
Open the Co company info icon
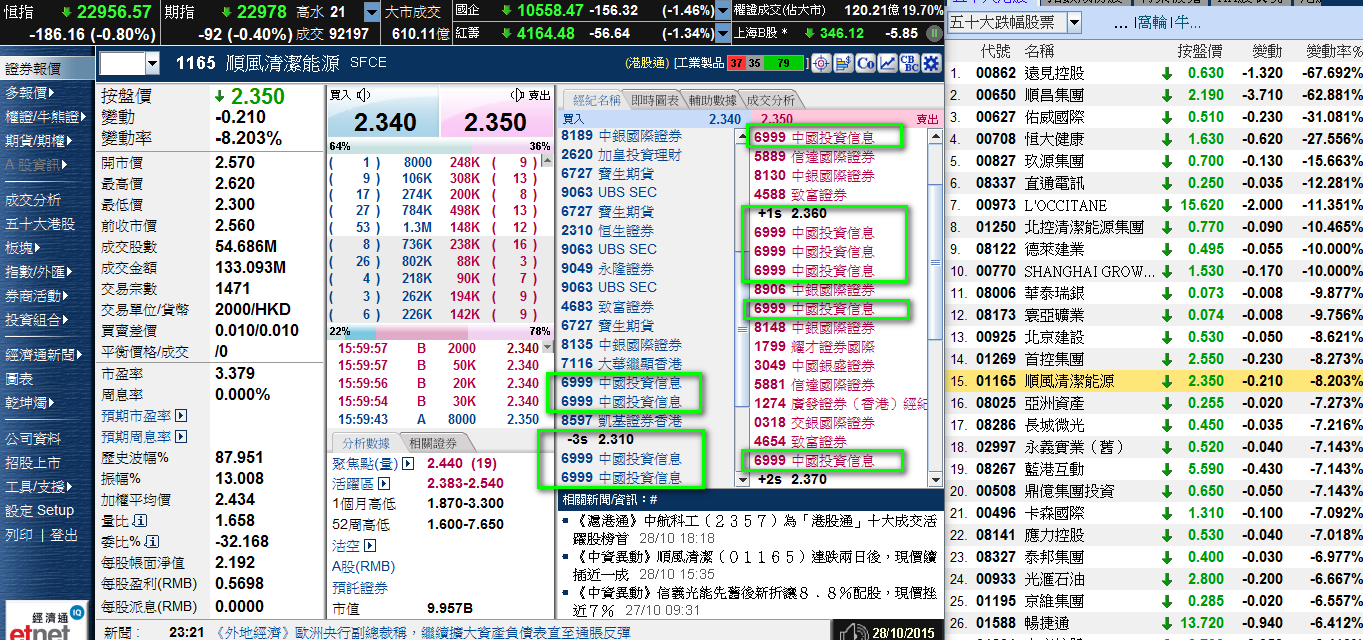865,64
